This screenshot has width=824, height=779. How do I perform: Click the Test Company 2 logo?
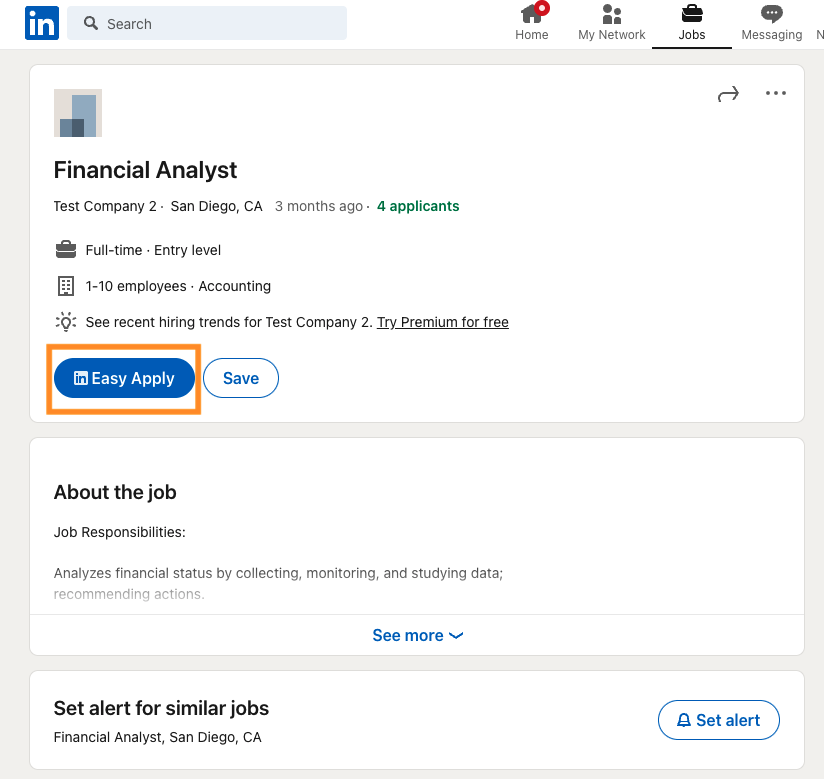[78, 113]
